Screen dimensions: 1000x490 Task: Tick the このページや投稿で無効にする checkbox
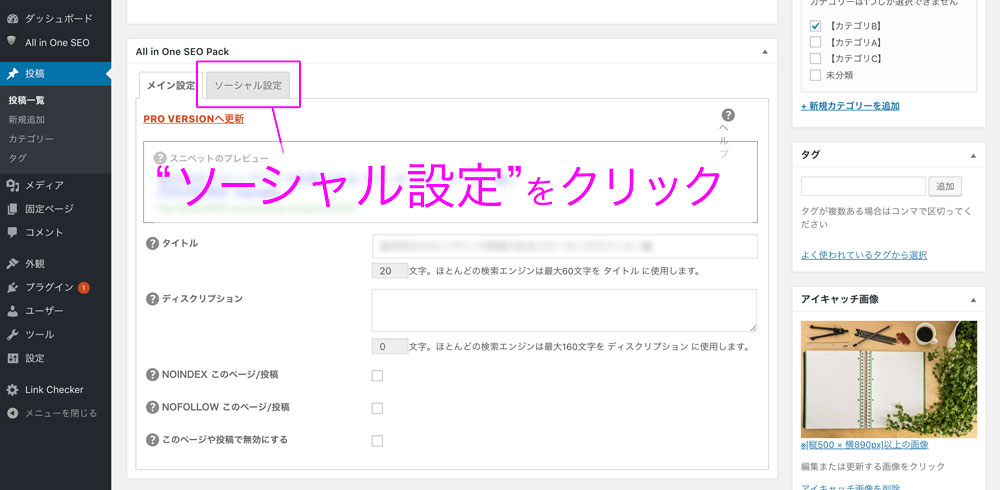tap(377, 441)
